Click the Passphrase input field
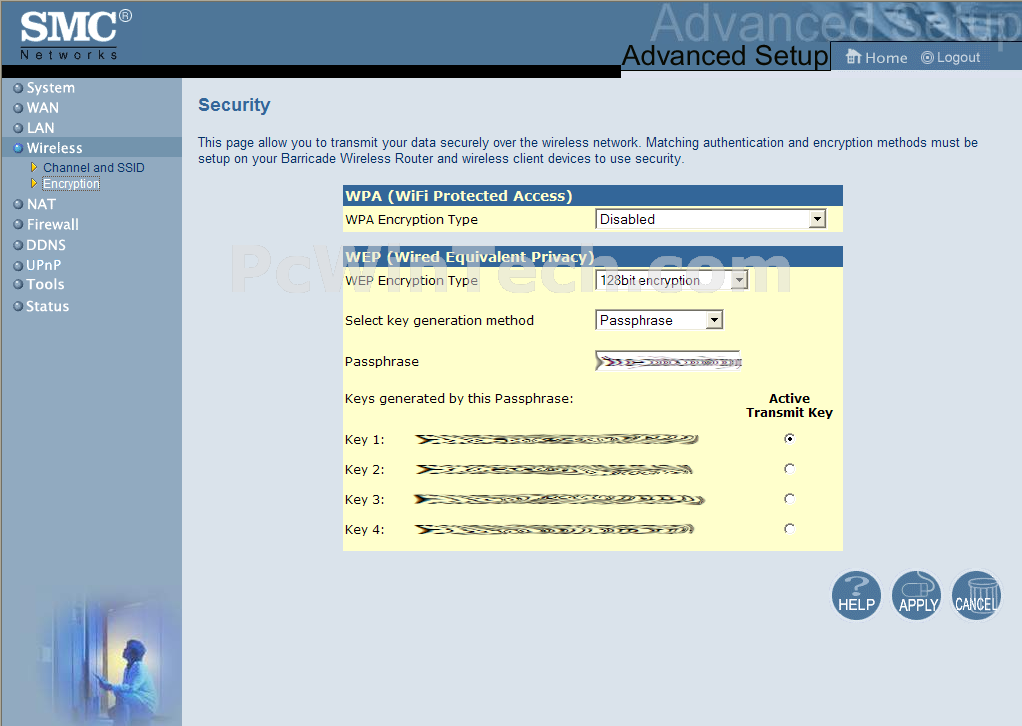This screenshot has height=726, width=1022. tap(669, 360)
